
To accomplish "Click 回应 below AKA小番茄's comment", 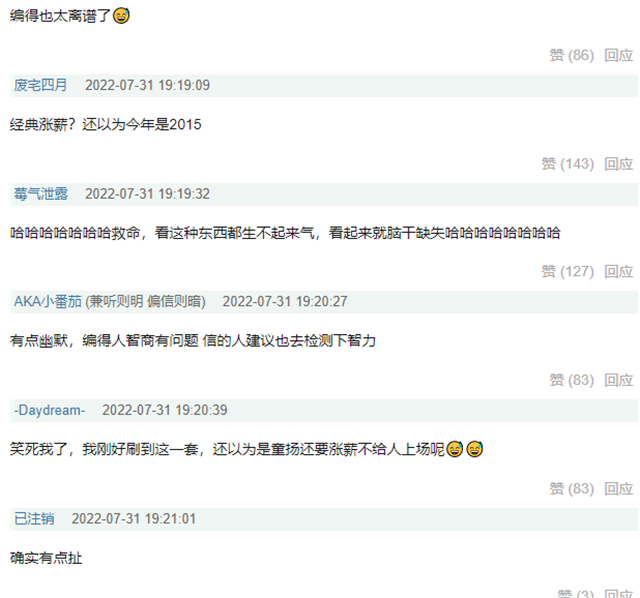I will [618, 380].
